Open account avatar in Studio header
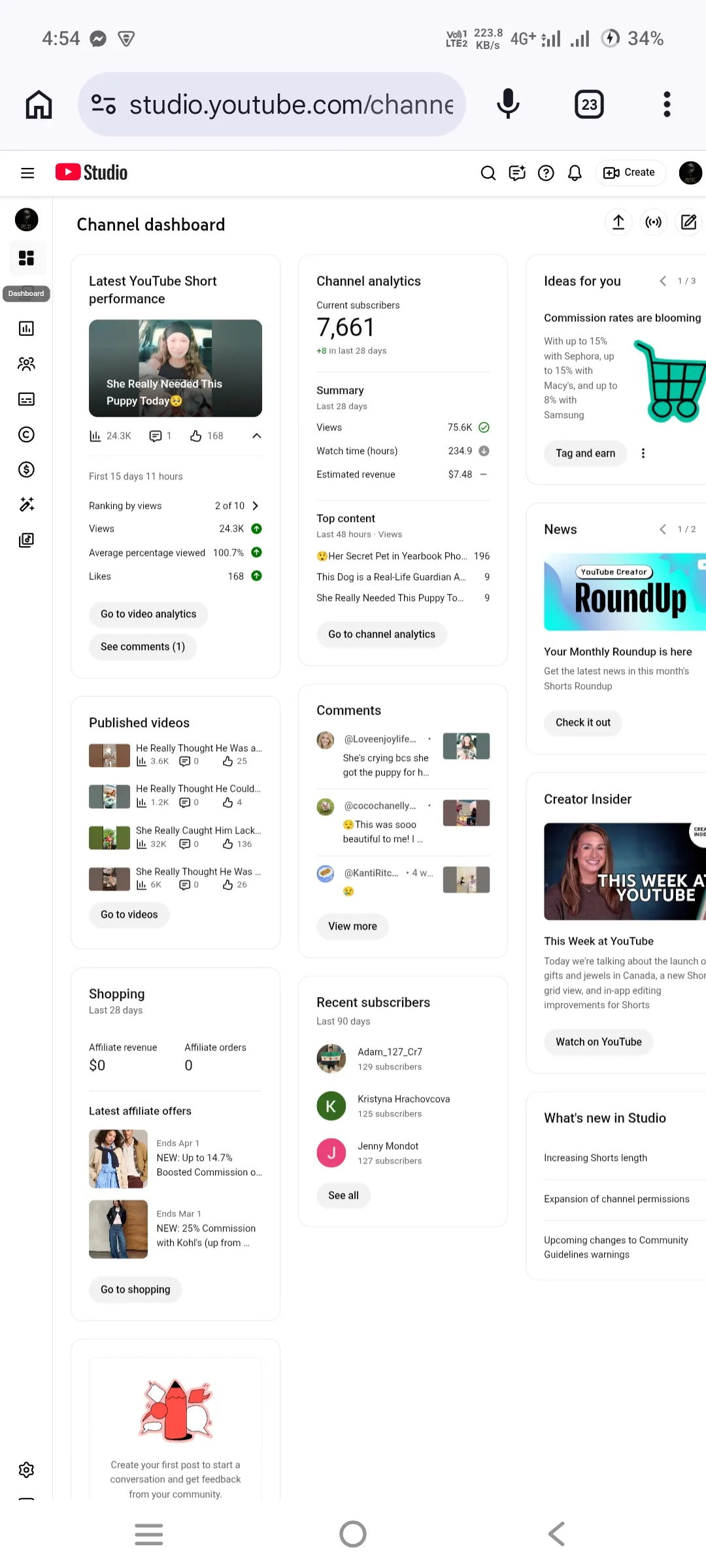The image size is (706, 1568). coord(690,173)
